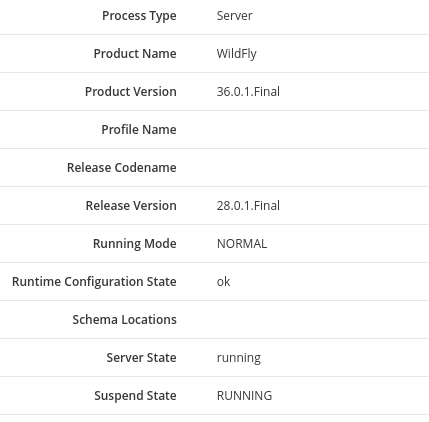Image resolution: width=429 pixels, height=422 pixels.
Task: Select the Server process type value
Action: [234, 16]
